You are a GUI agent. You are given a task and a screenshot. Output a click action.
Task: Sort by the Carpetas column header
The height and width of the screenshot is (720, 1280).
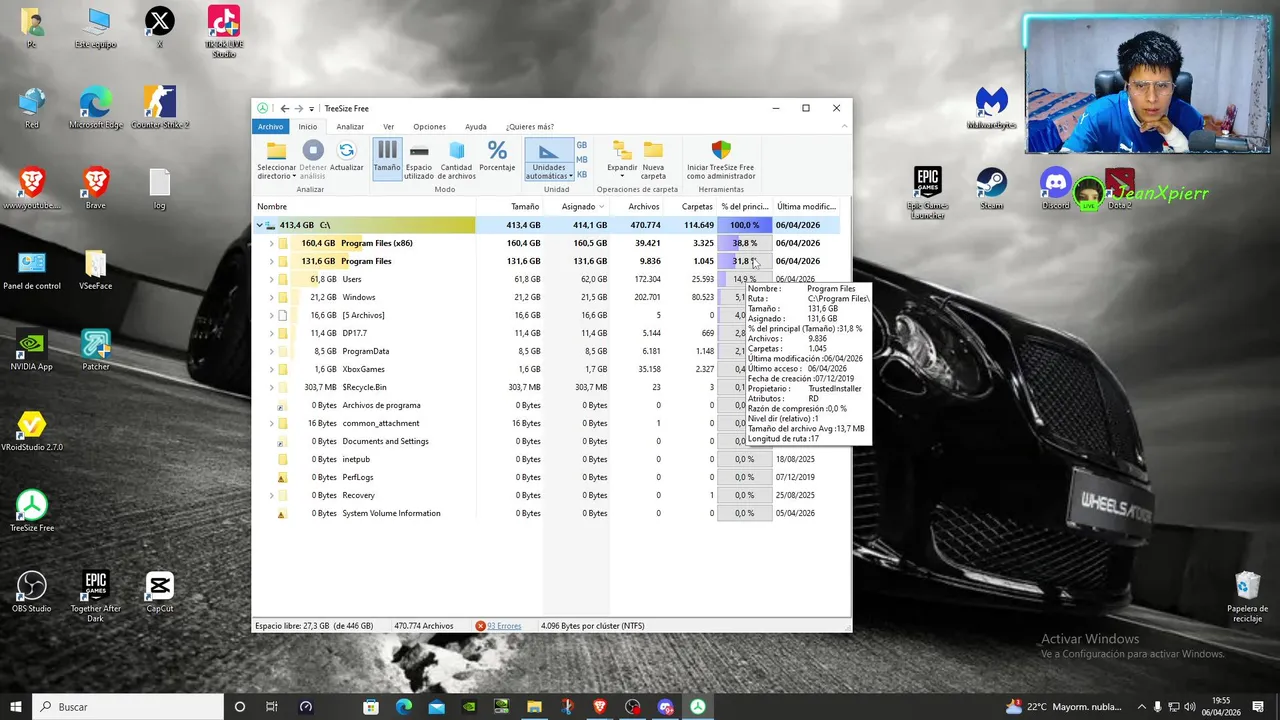691,207
